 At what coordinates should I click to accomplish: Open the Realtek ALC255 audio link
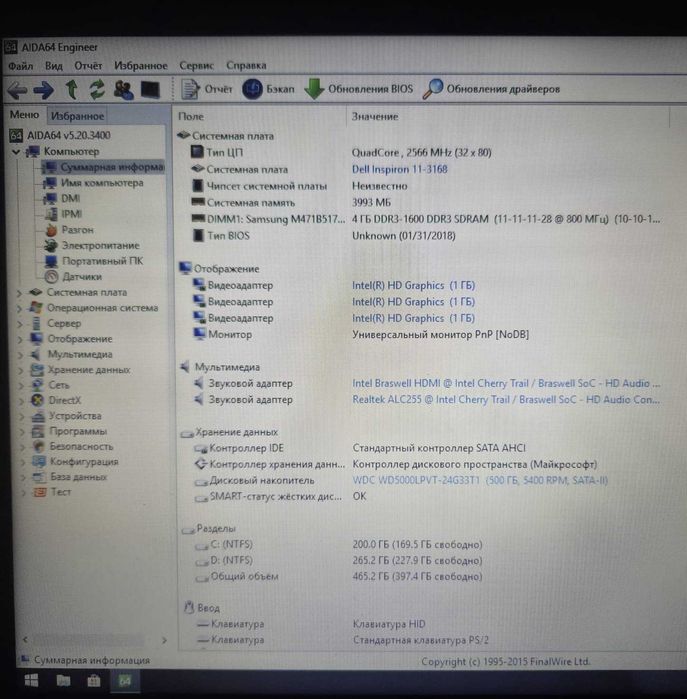[506, 399]
